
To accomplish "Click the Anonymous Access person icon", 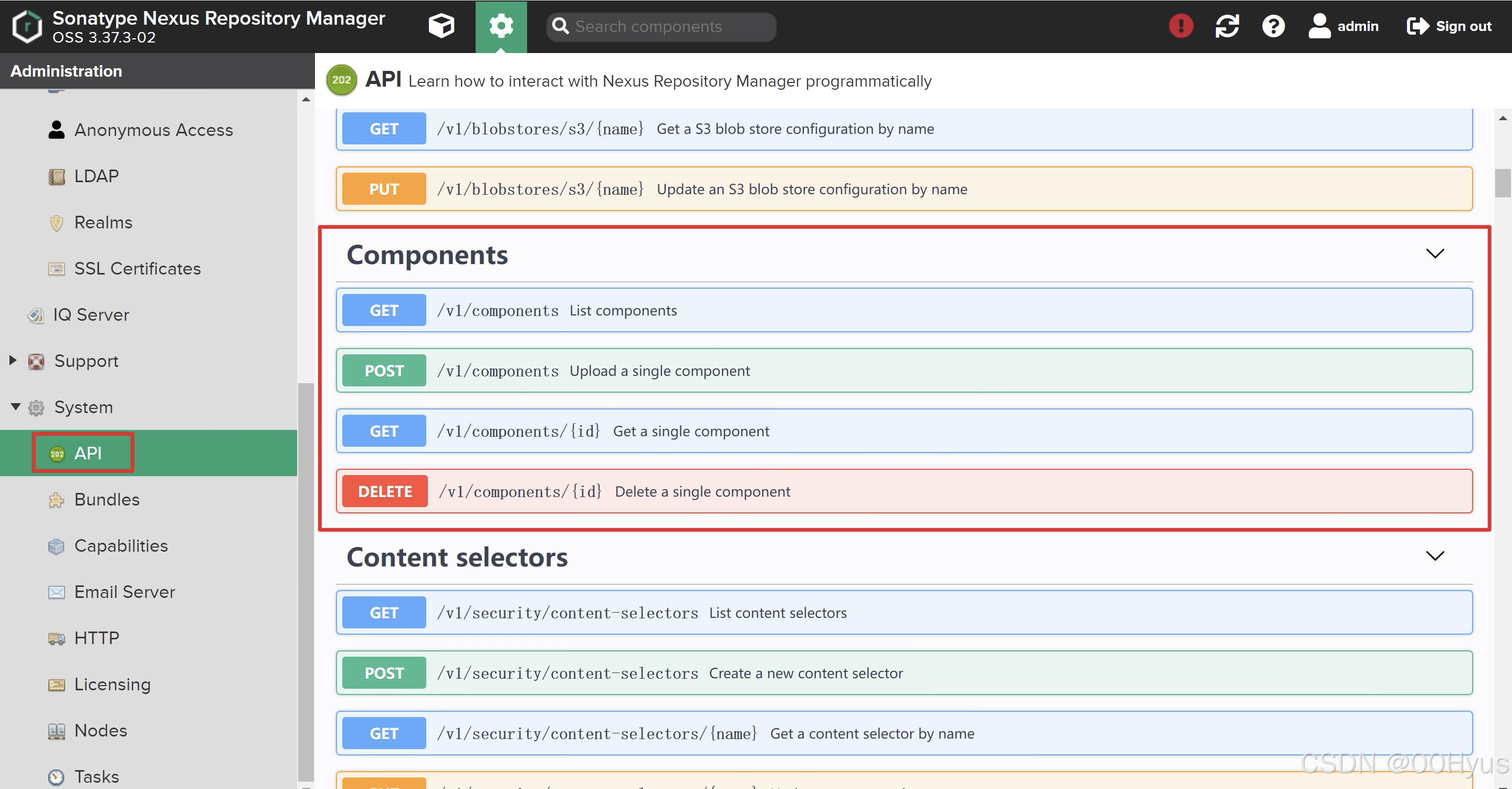I will 56,129.
